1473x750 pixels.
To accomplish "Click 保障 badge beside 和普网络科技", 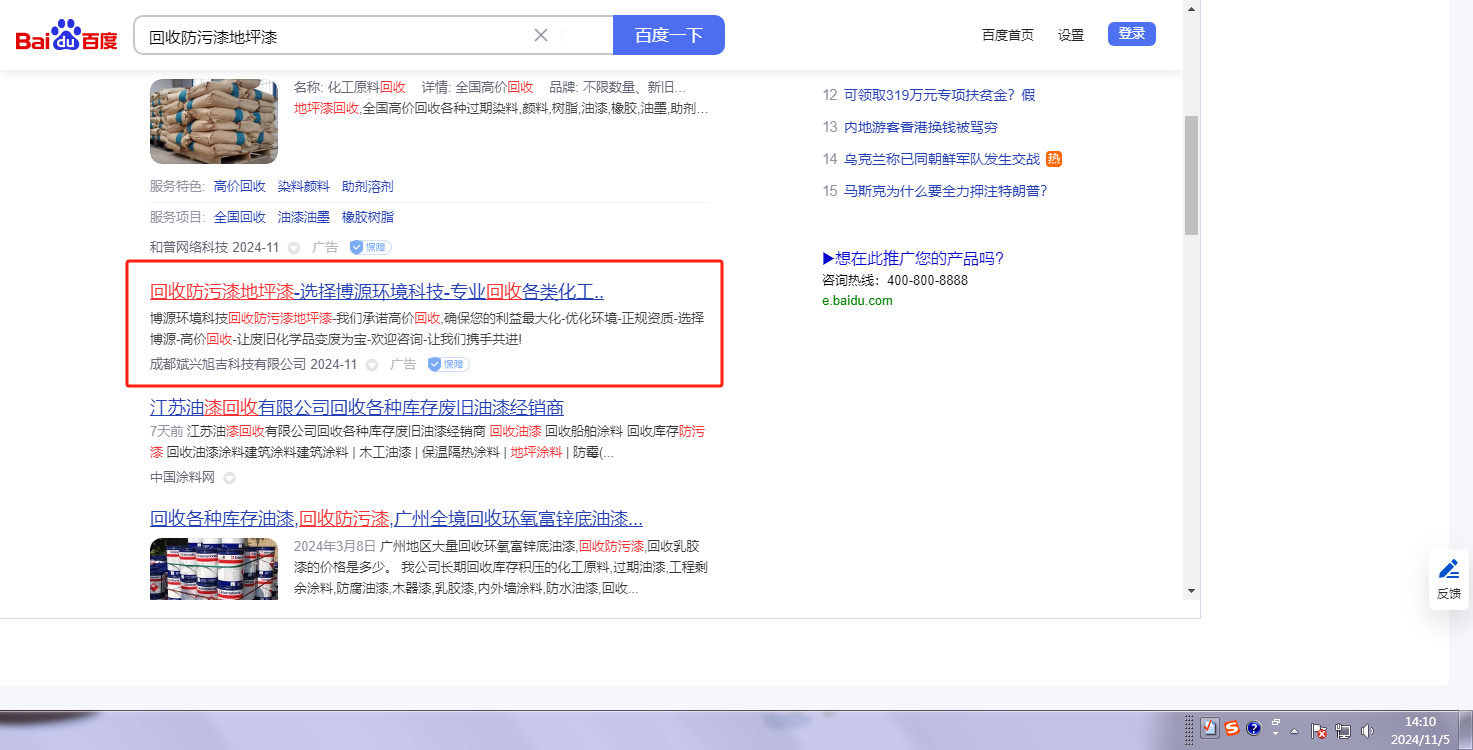I will point(369,247).
